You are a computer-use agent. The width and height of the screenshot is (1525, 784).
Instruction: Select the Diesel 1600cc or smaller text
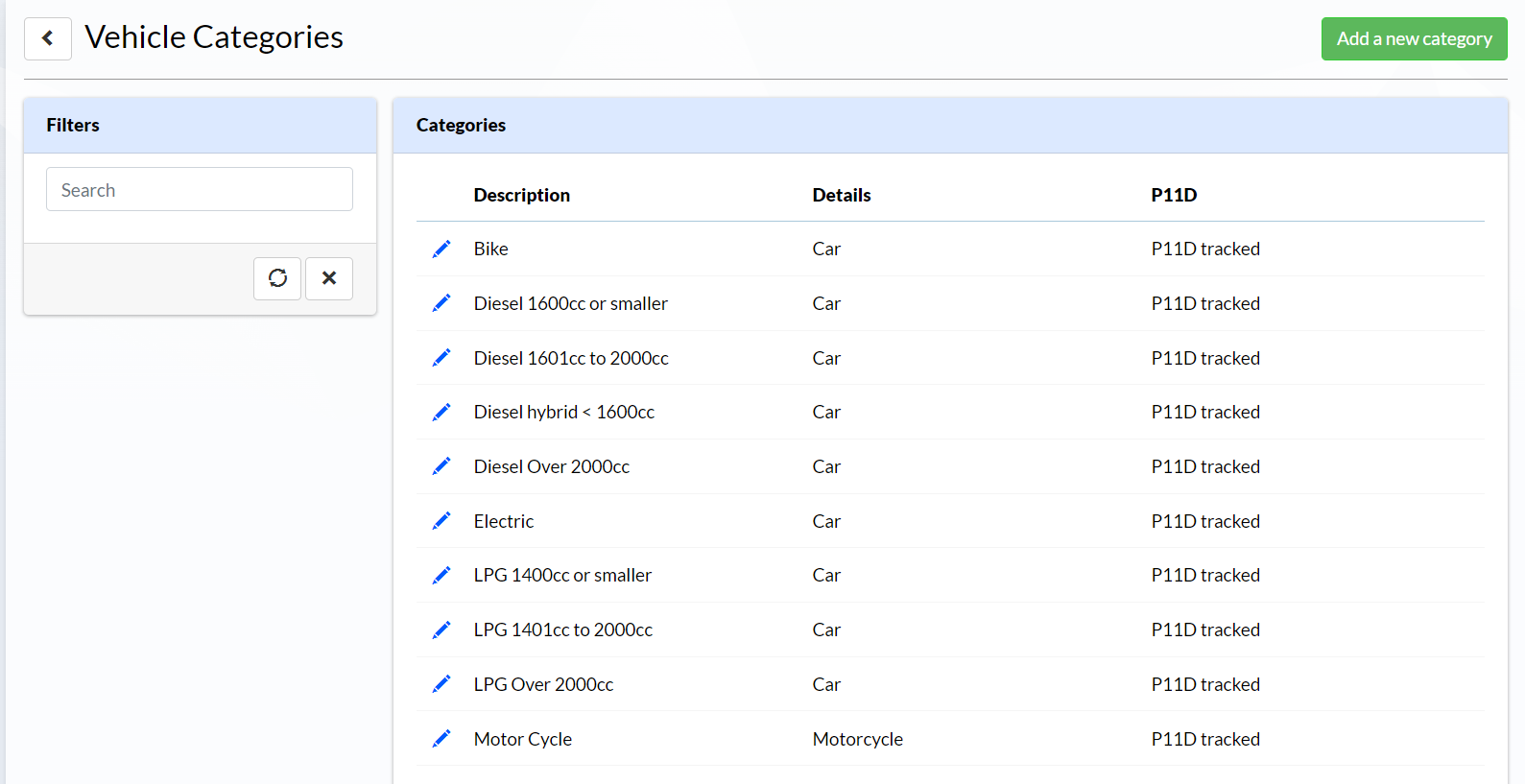570,303
